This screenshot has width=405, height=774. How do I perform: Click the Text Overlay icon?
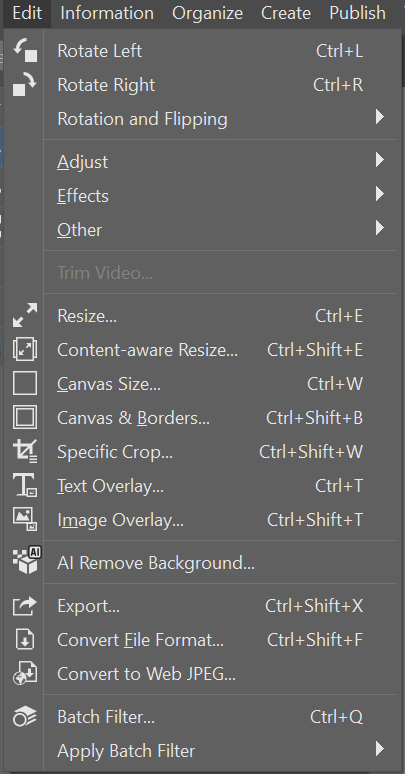pos(25,486)
